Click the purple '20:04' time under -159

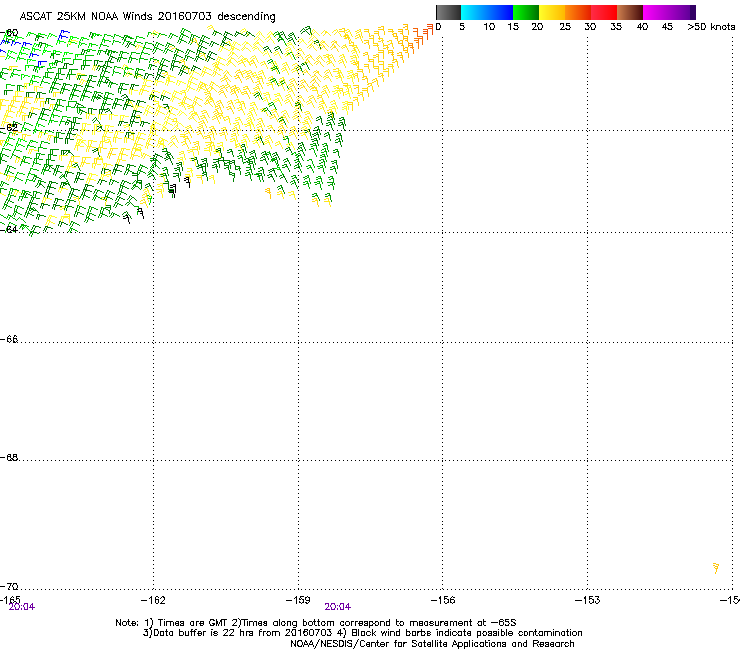click(x=337, y=607)
